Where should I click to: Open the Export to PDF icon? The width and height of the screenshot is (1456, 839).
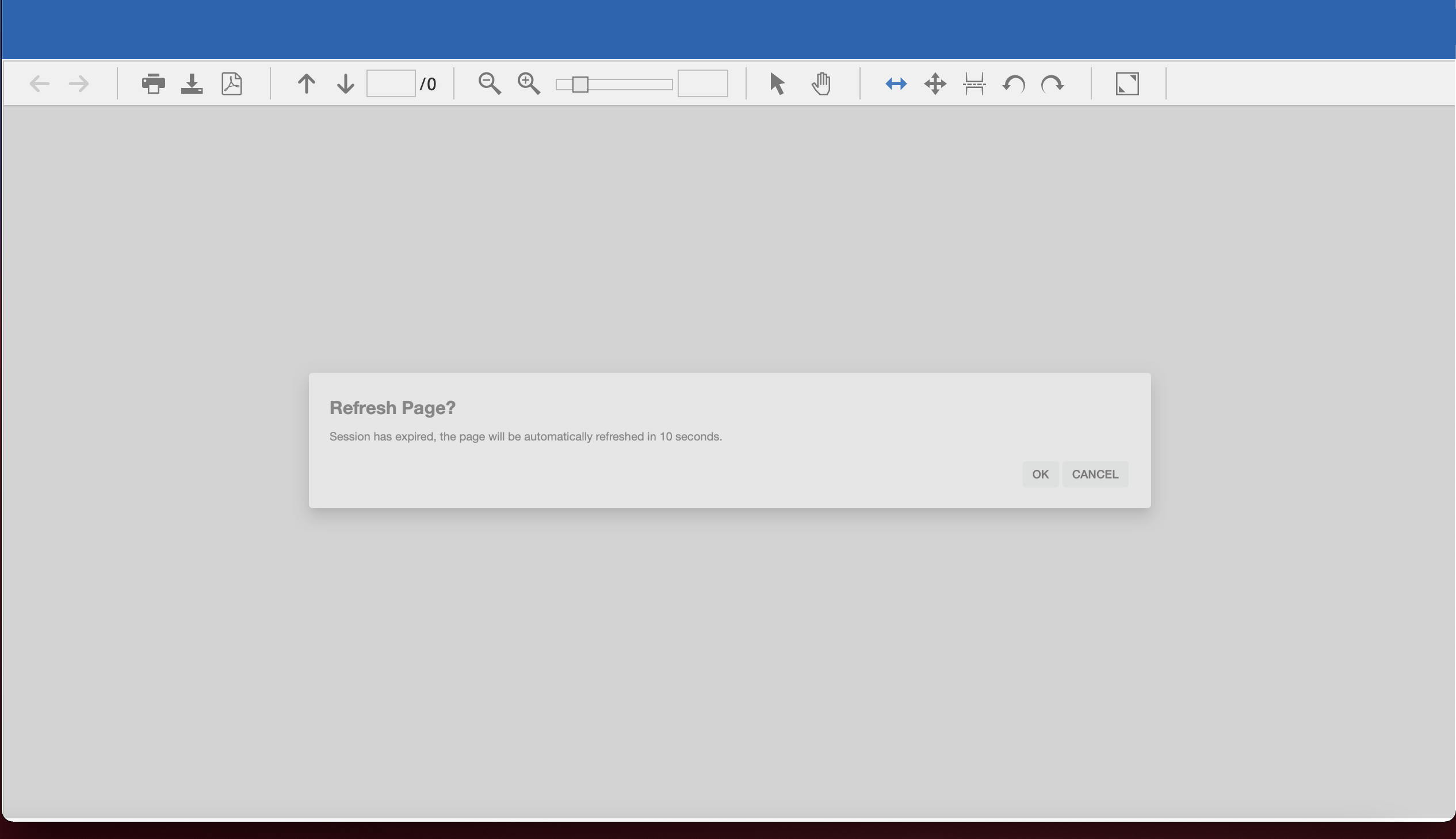231,83
